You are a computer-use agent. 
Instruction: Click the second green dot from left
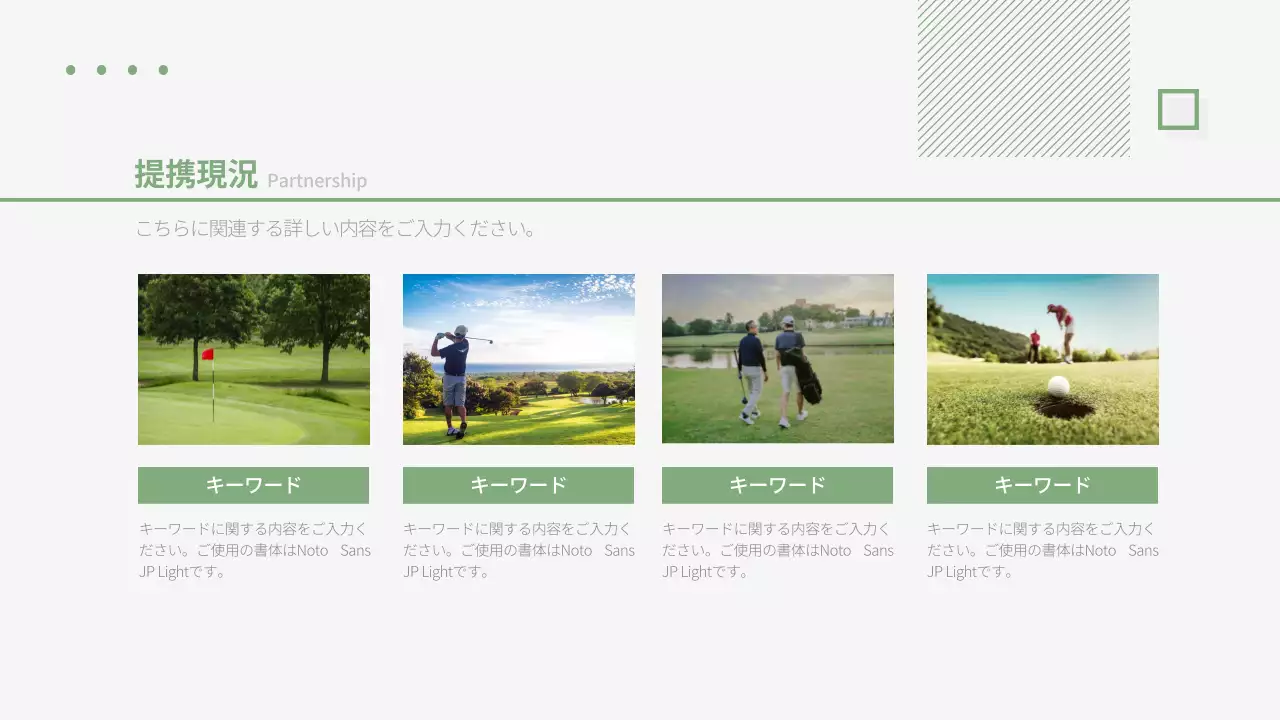click(x=102, y=70)
